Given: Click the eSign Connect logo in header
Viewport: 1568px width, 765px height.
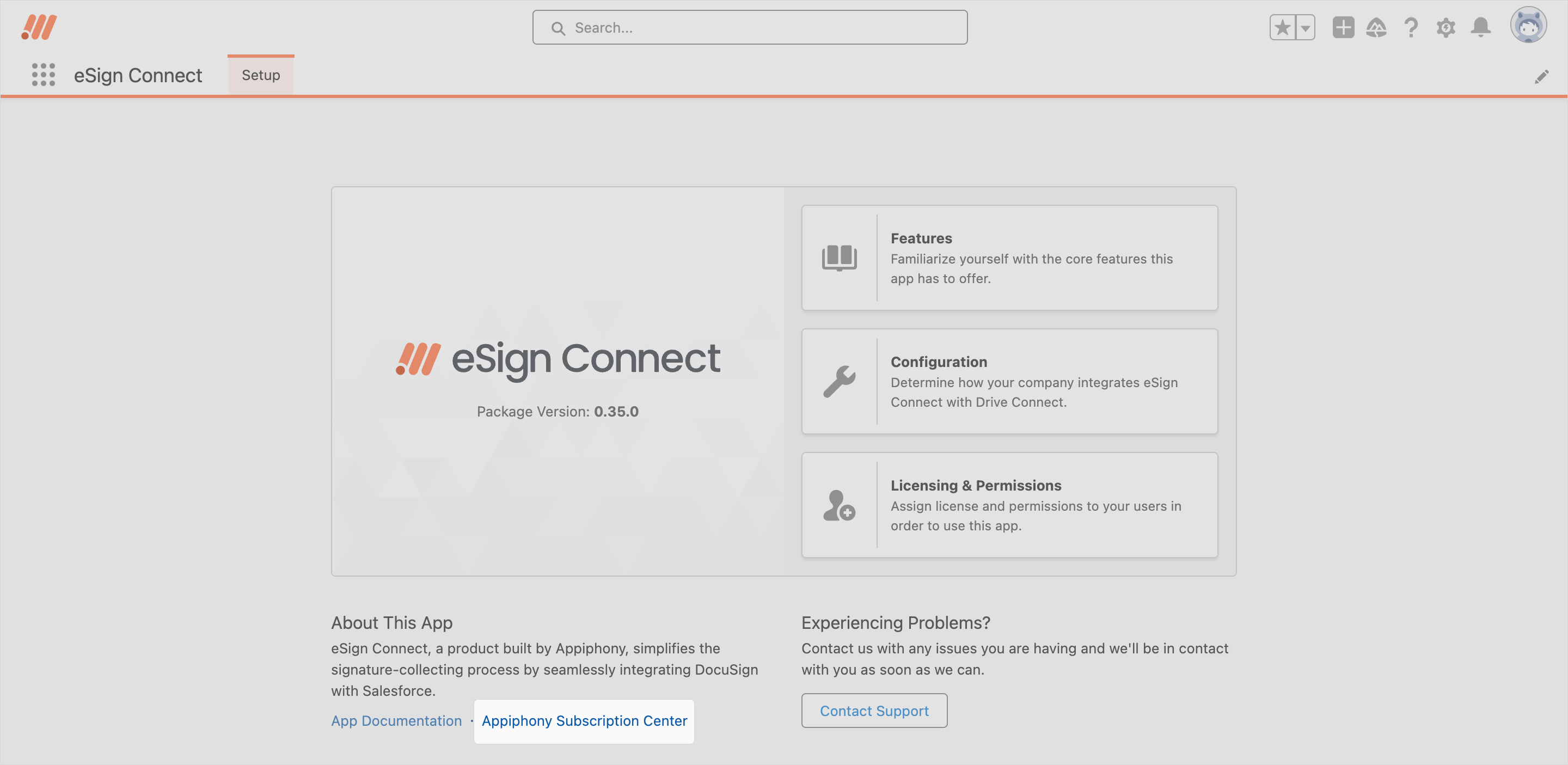Looking at the screenshot, I should pos(39,27).
